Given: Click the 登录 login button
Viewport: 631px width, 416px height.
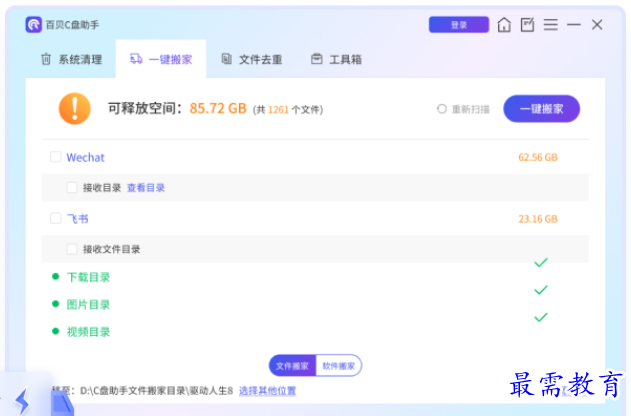Looking at the screenshot, I should point(459,25).
